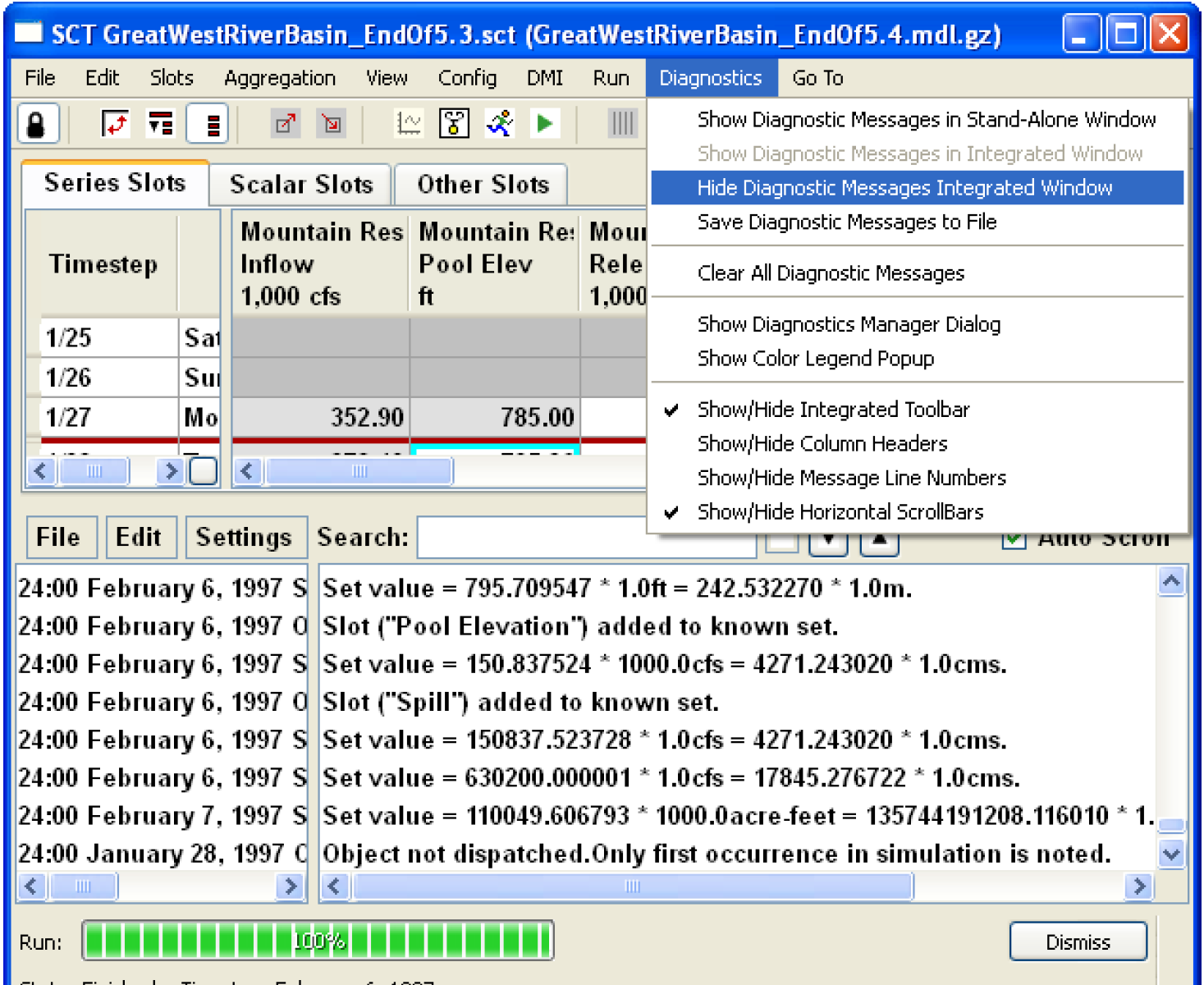Click the 352.90 inflow cell
The width and height of the screenshot is (1204, 985).
[321, 417]
